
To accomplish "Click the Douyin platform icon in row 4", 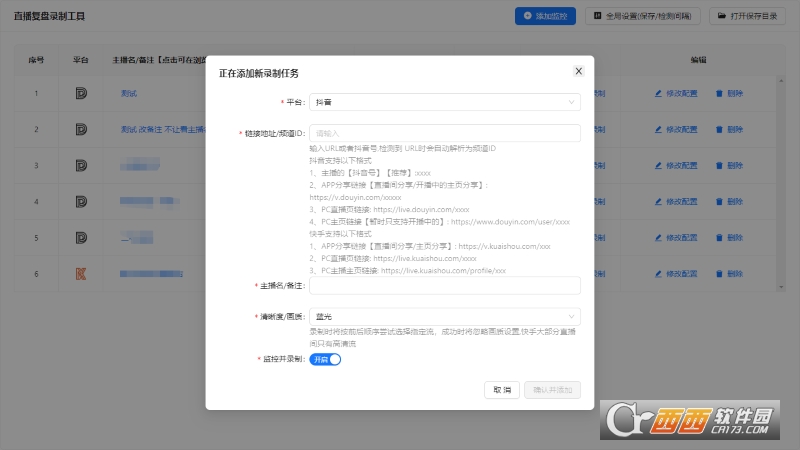I will click(81, 202).
